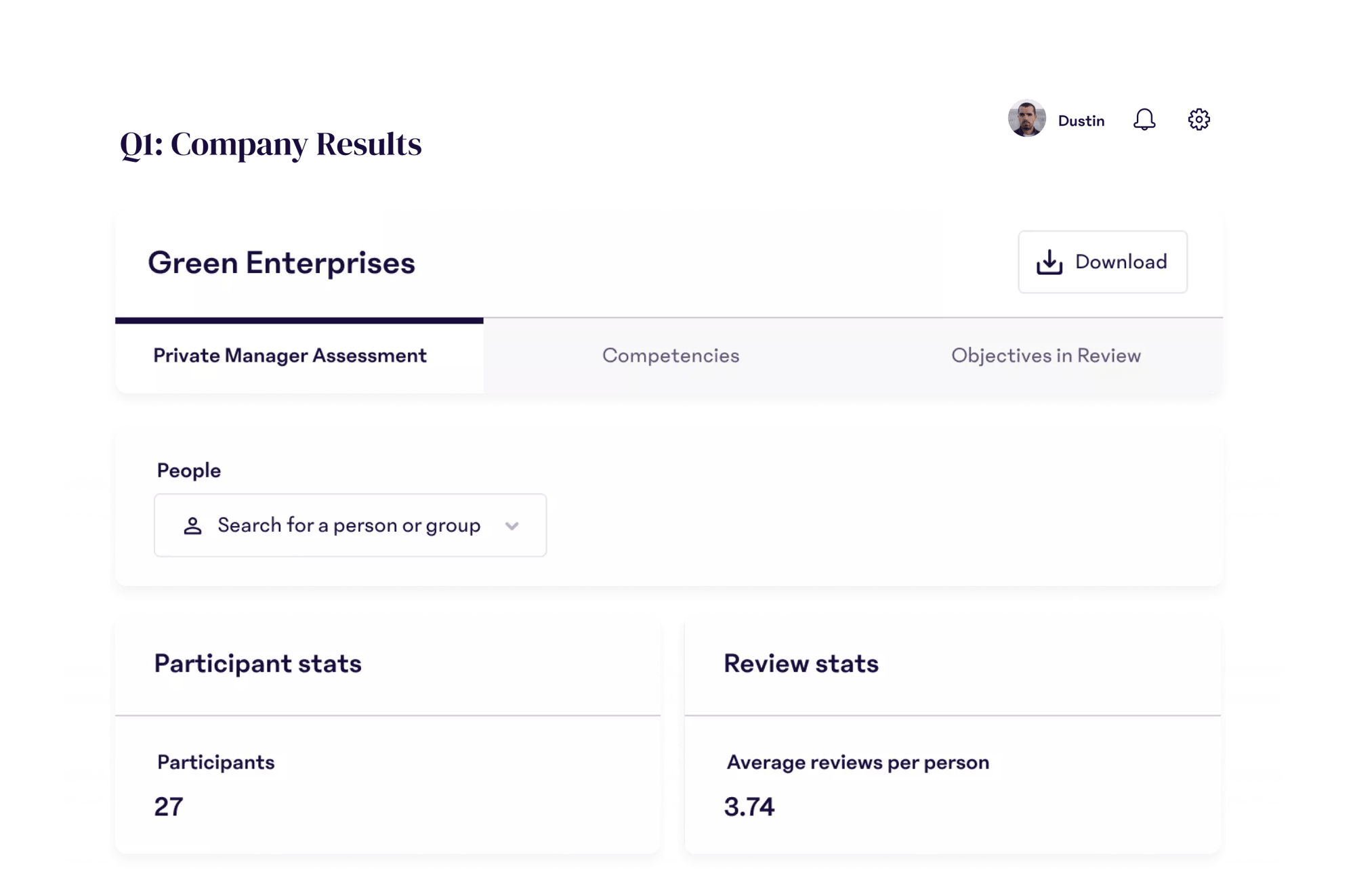Click the Dustin username label

[x=1081, y=121]
